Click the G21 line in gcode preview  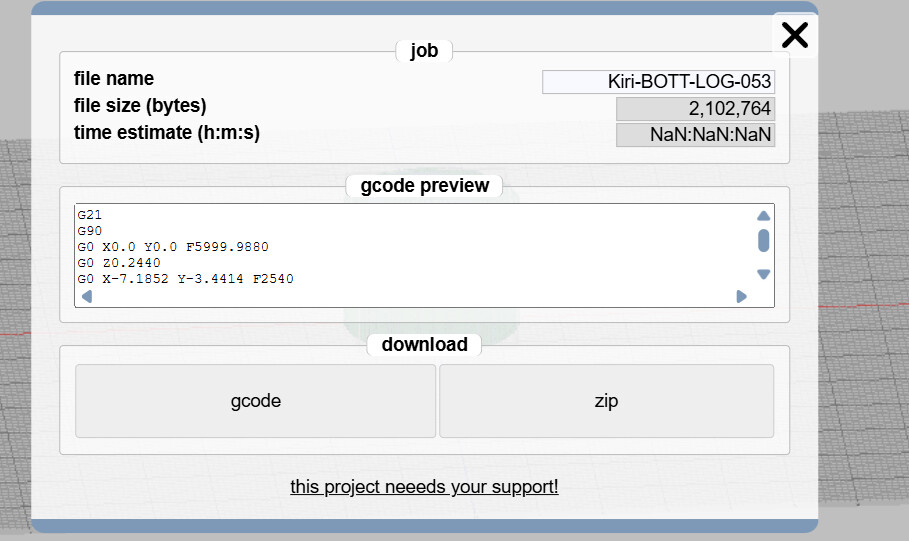(x=90, y=215)
